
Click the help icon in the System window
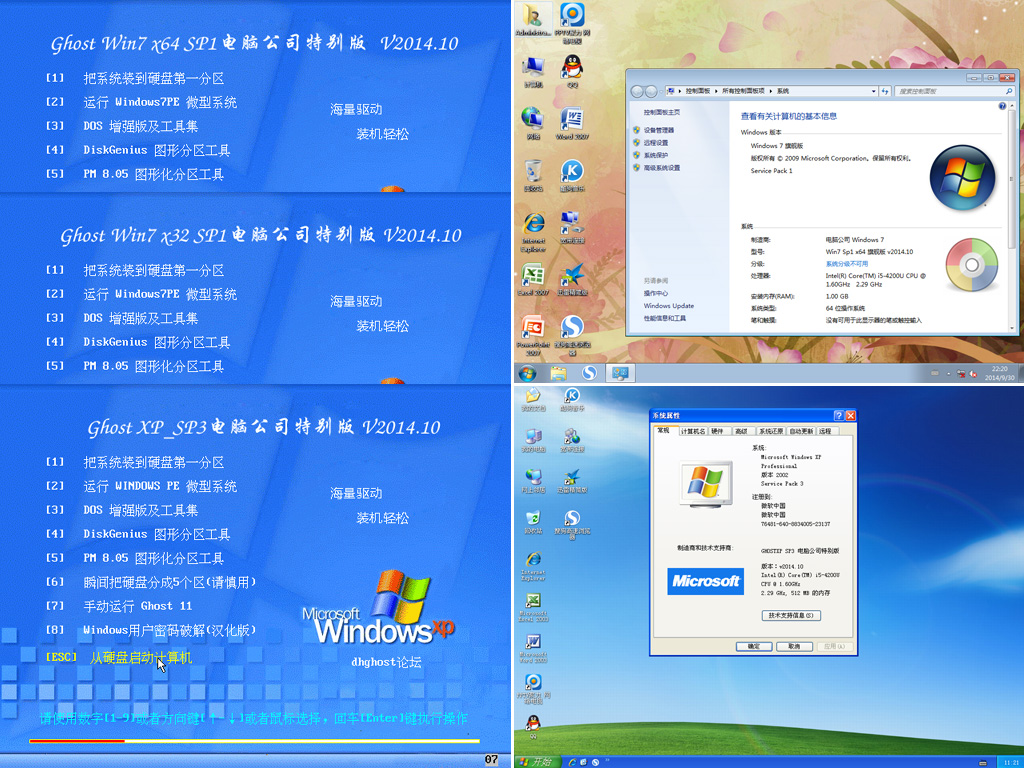tap(1002, 106)
